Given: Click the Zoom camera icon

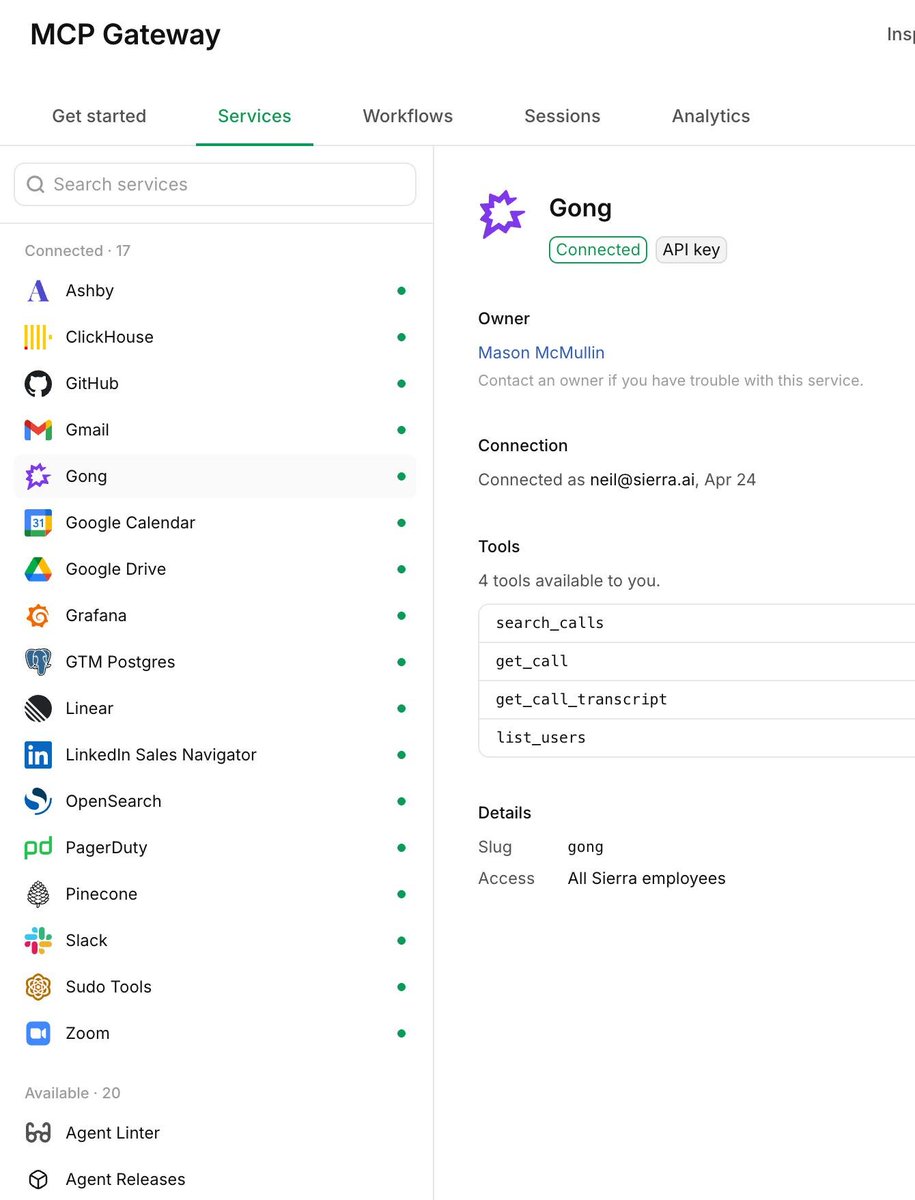Looking at the screenshot, I should coord(38,1033).
